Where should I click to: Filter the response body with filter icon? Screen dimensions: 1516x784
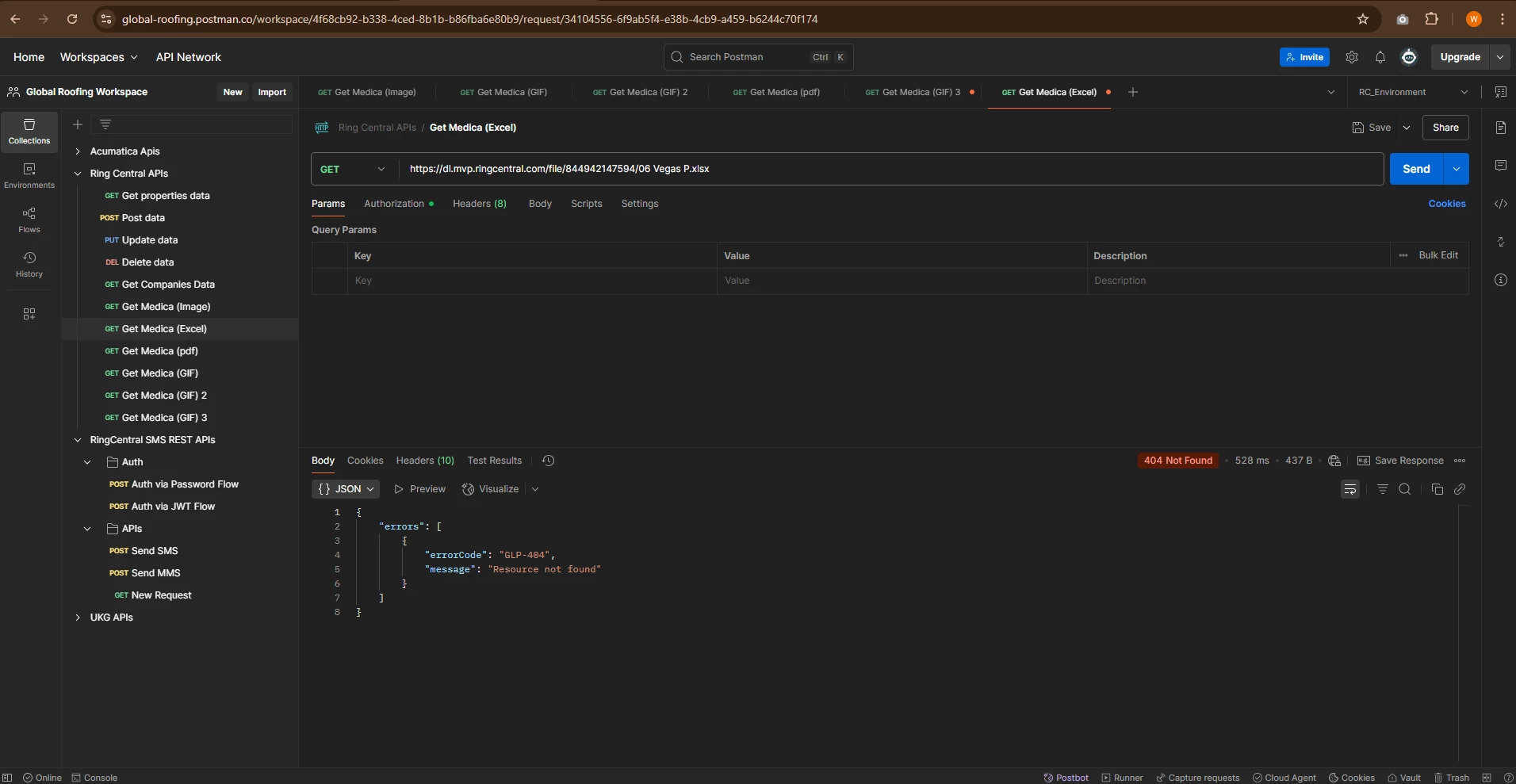click(x=1383, y=489)
